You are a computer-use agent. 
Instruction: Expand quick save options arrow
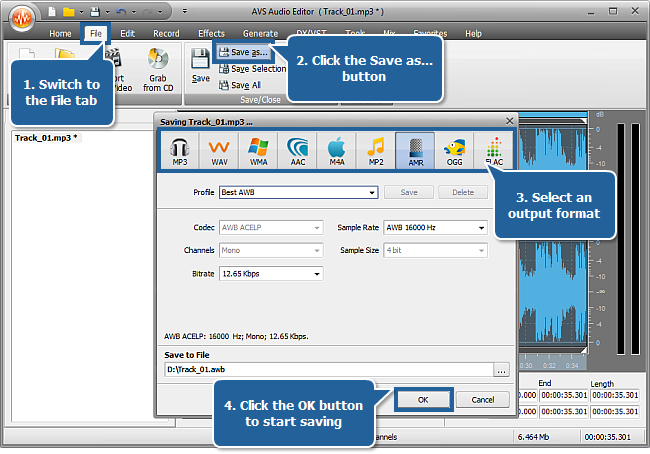107,12
